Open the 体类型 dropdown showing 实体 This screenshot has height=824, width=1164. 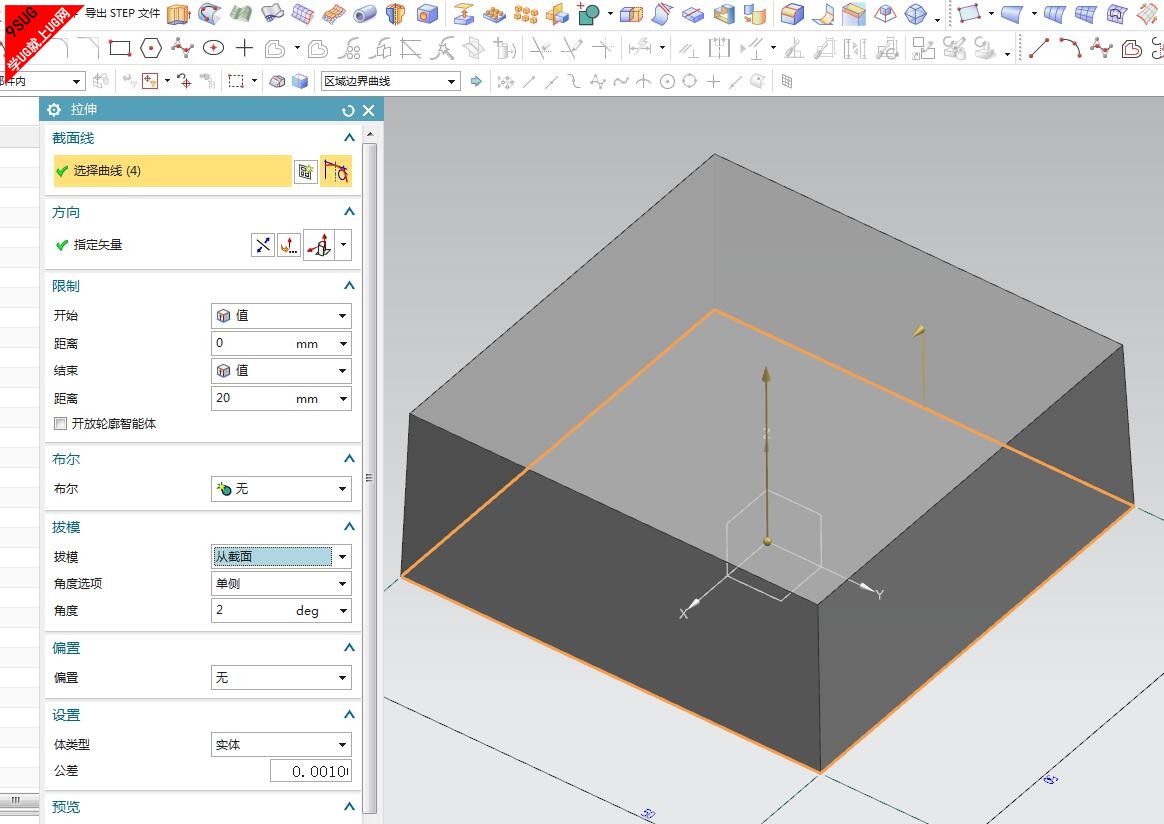tap(281, 745)
